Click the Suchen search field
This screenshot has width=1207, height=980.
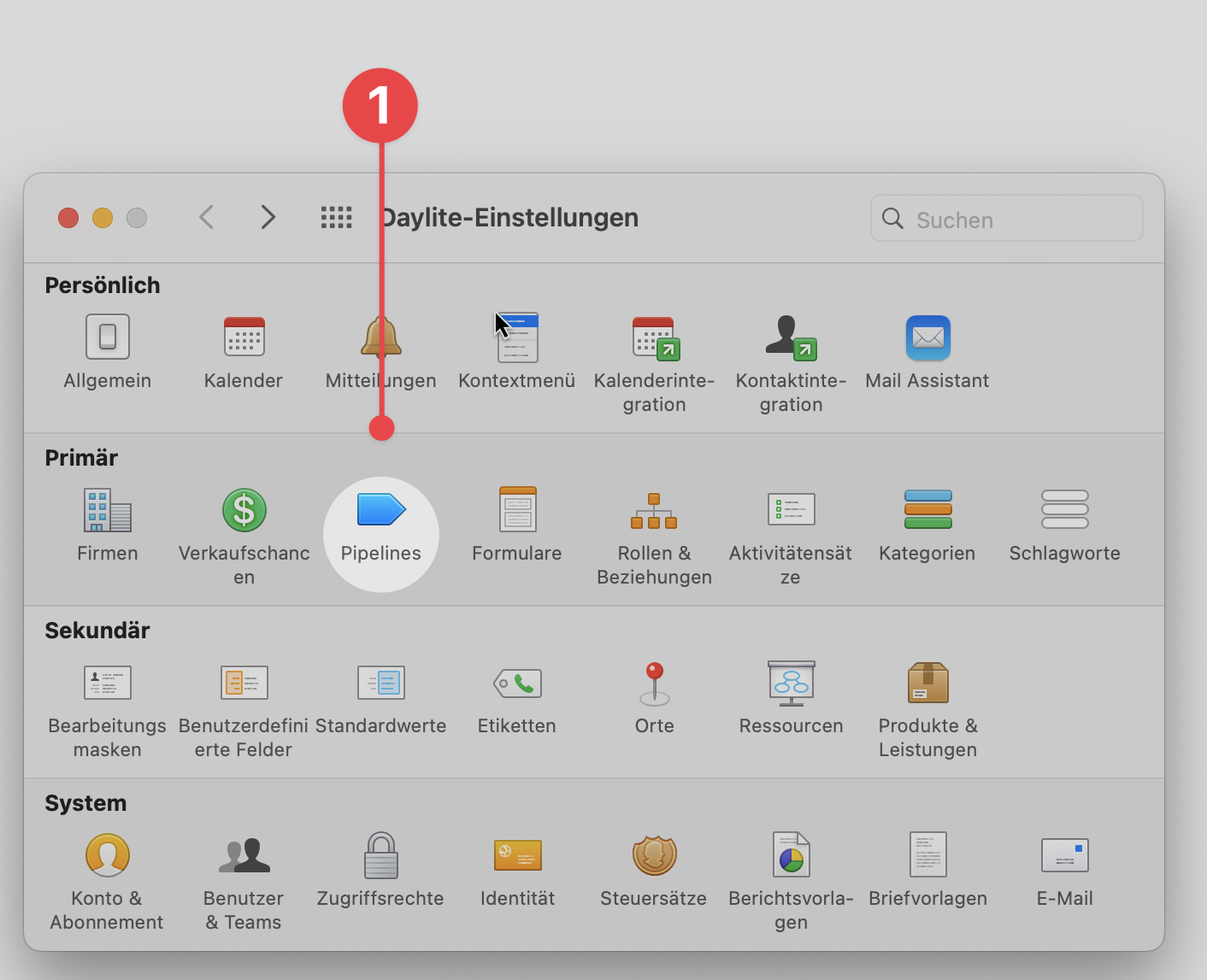(1006, 219)
